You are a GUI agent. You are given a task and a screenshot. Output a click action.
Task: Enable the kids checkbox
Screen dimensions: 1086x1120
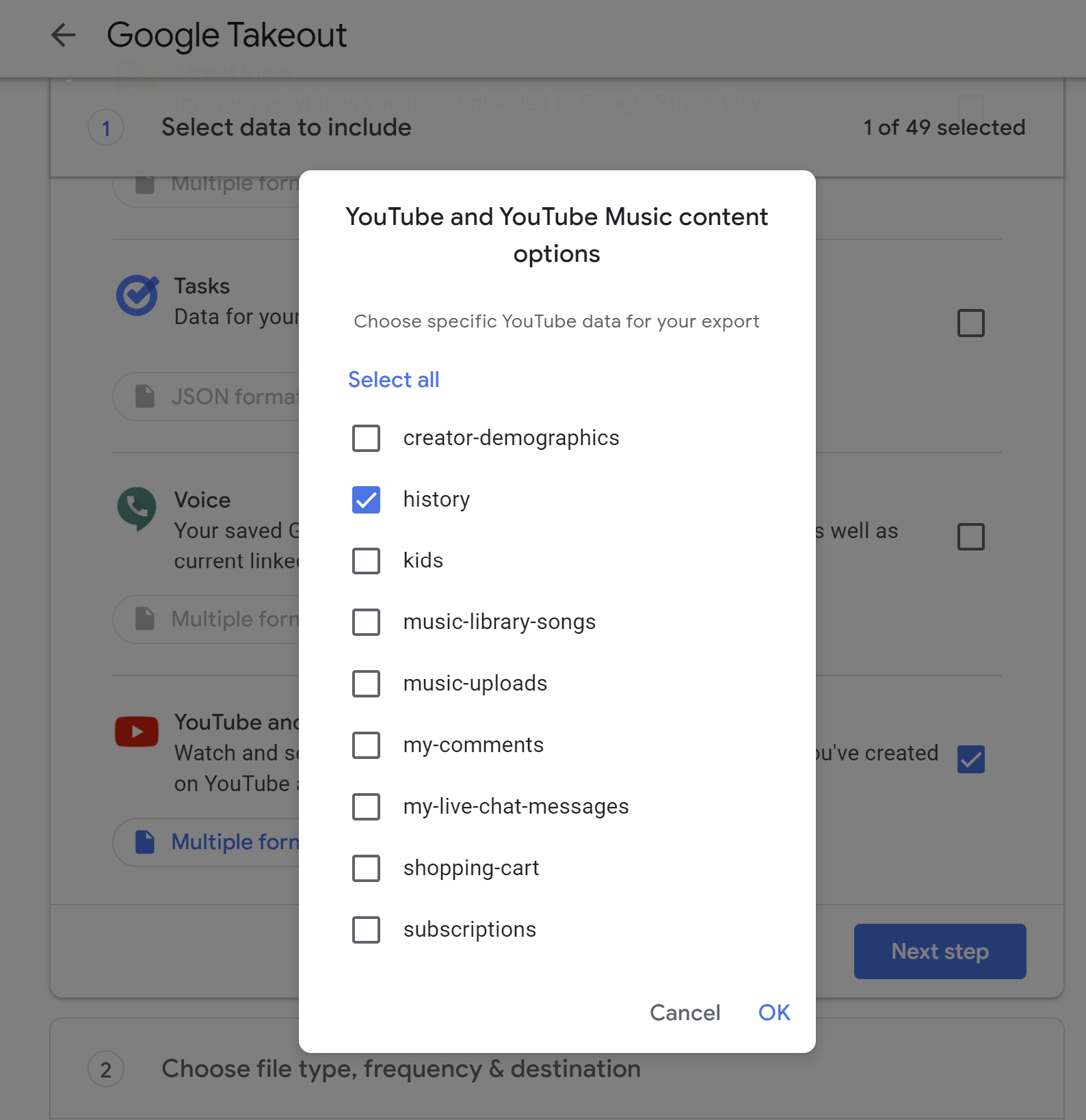pyautogui.click(x=366, y=561)
